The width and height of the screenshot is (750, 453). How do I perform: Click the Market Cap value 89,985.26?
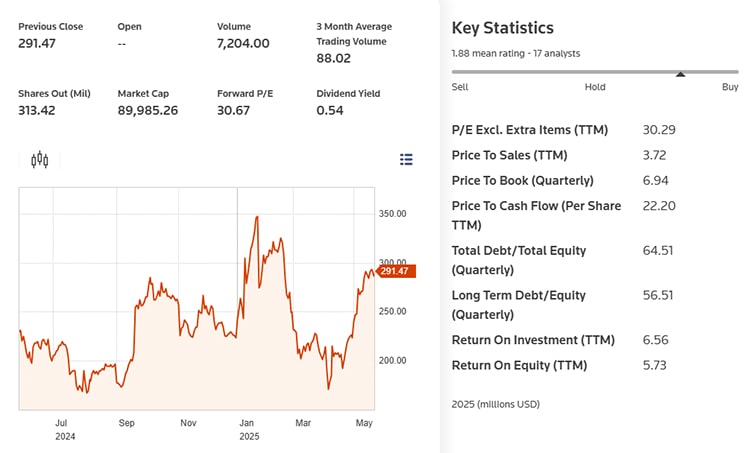(148, 110)
